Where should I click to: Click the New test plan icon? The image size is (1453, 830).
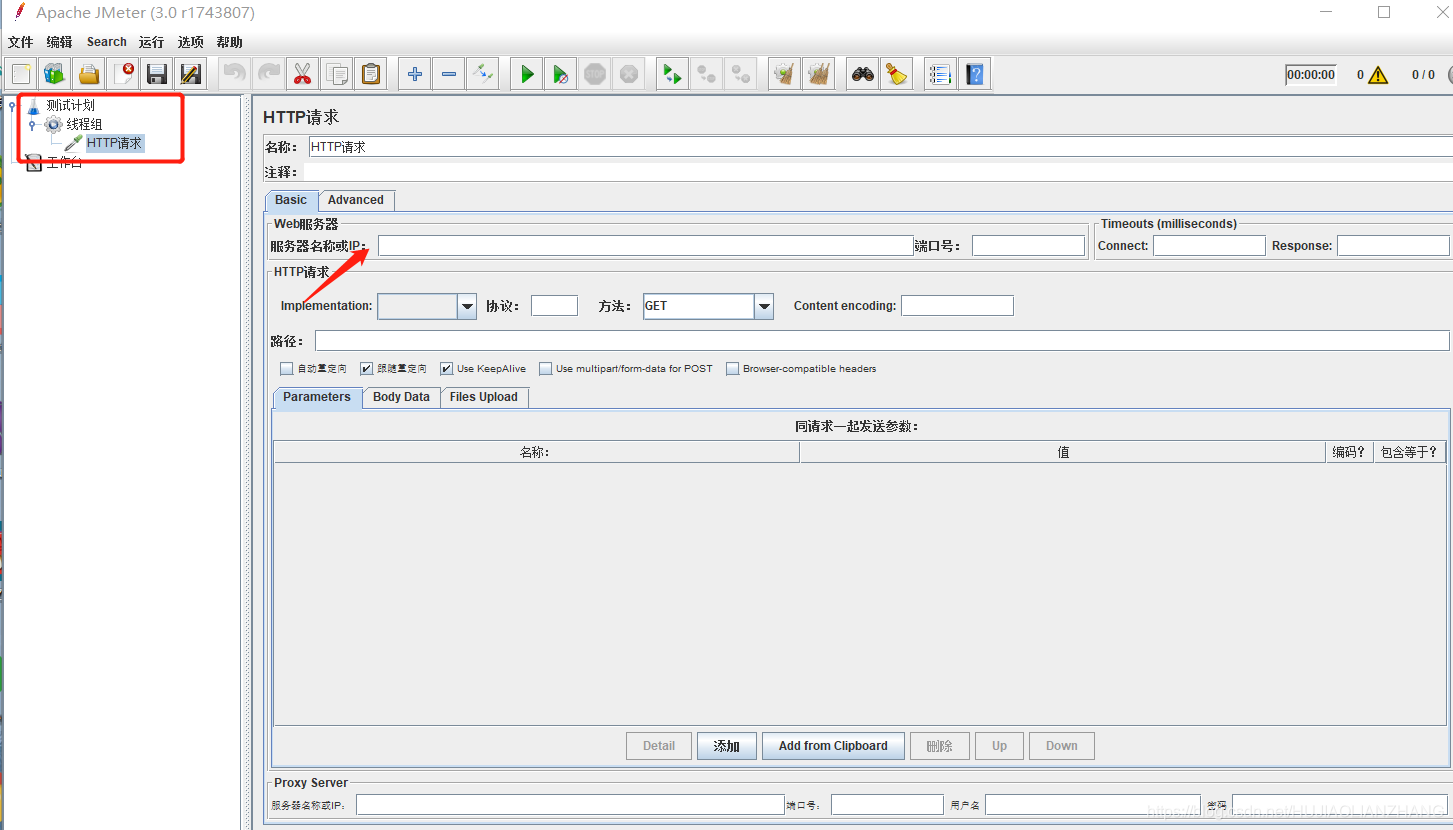[21, 74]
